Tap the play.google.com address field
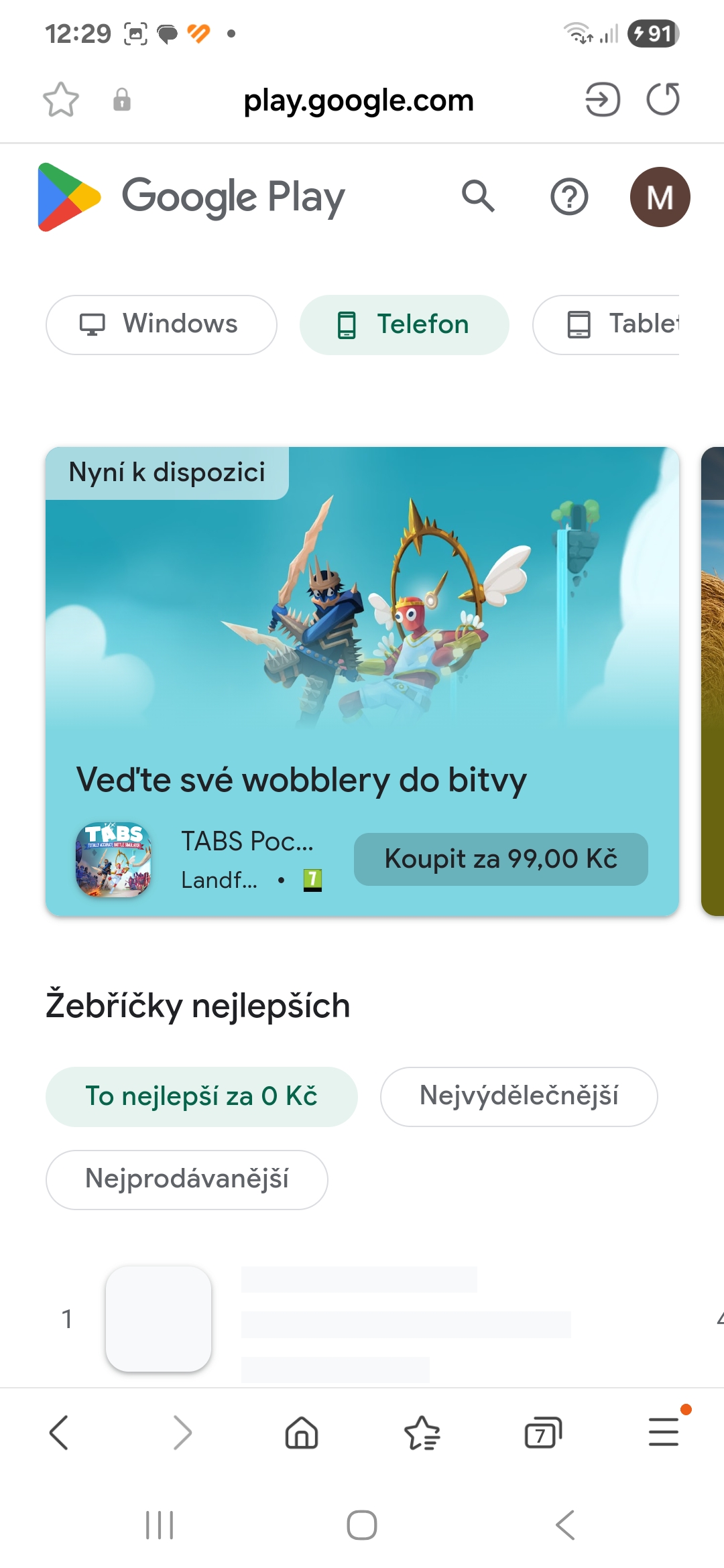 pos(359,101)
